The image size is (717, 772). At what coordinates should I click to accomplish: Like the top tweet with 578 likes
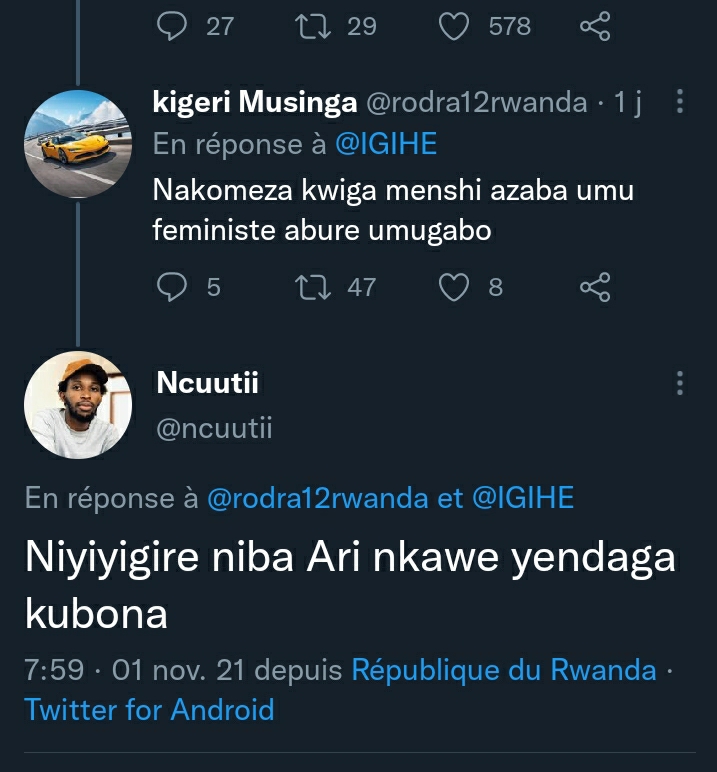(455, 26)
